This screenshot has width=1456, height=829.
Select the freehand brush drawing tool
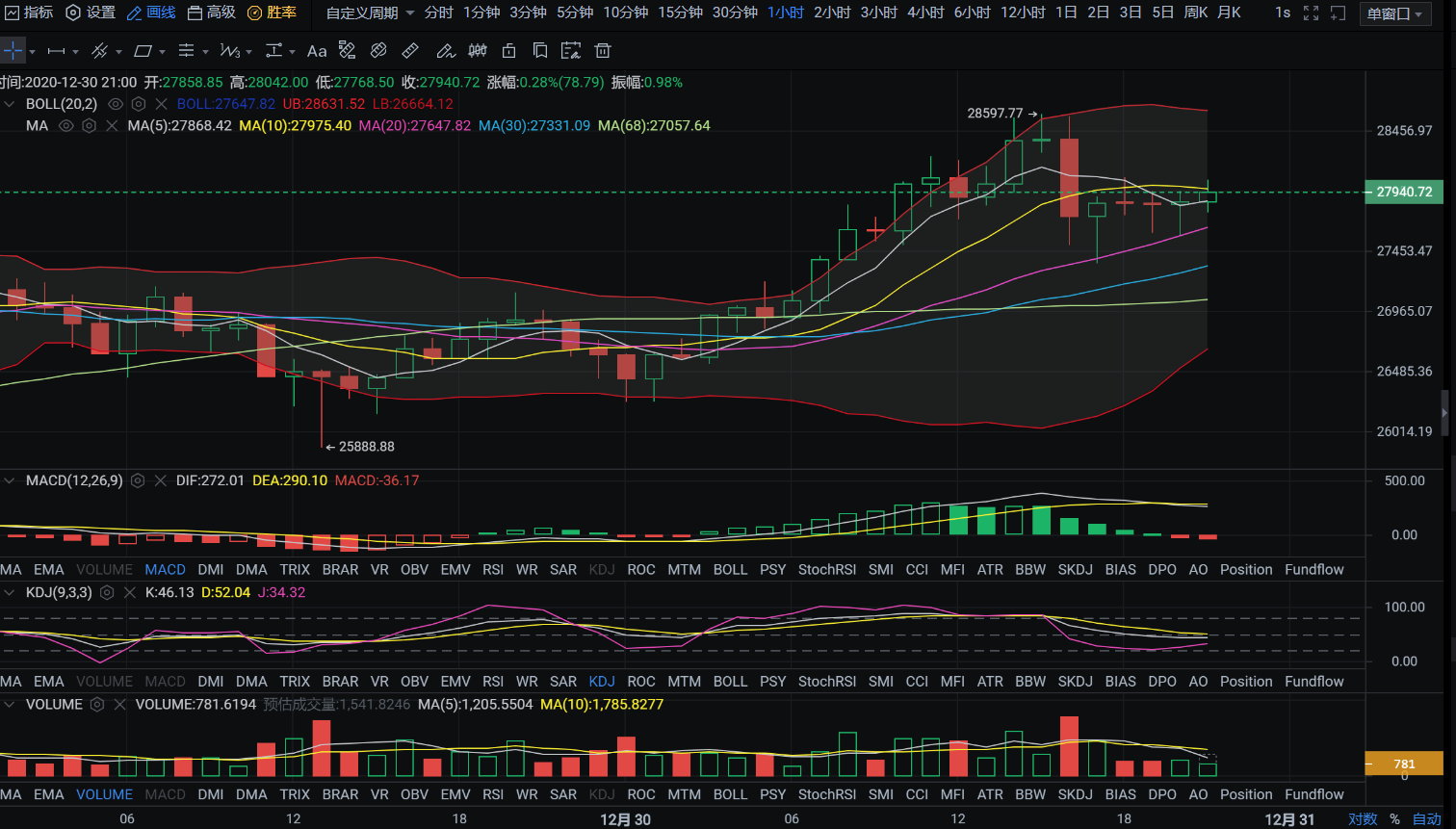(x=444, y=51)
